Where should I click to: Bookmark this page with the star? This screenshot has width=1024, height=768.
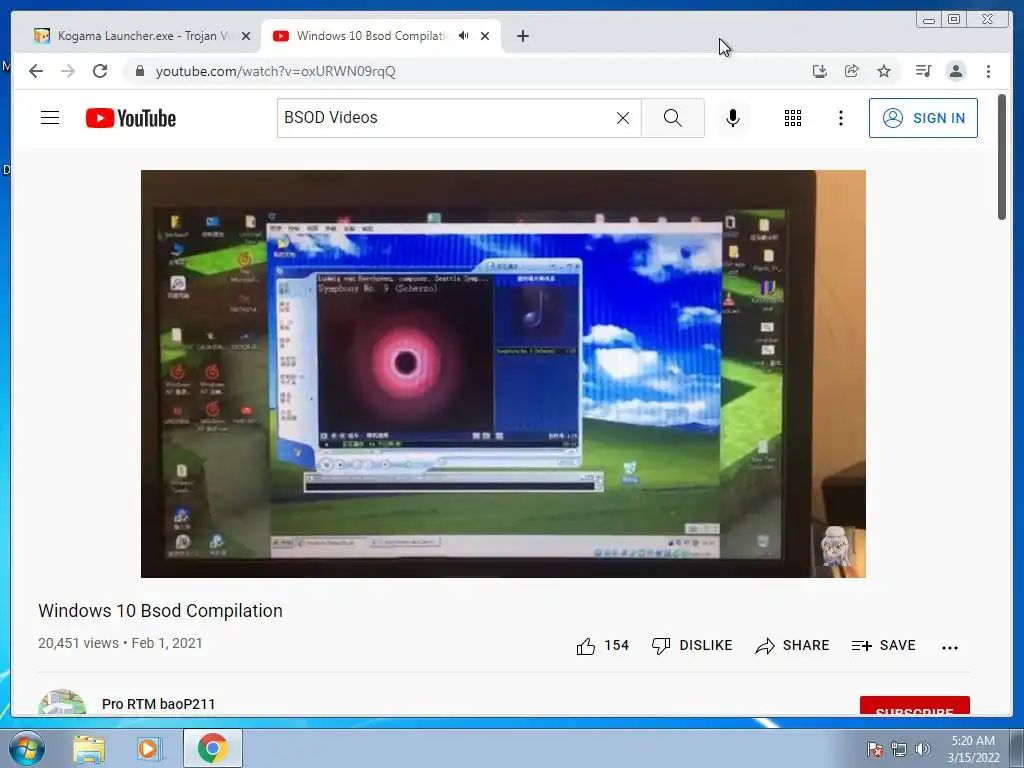coord(884,71)
